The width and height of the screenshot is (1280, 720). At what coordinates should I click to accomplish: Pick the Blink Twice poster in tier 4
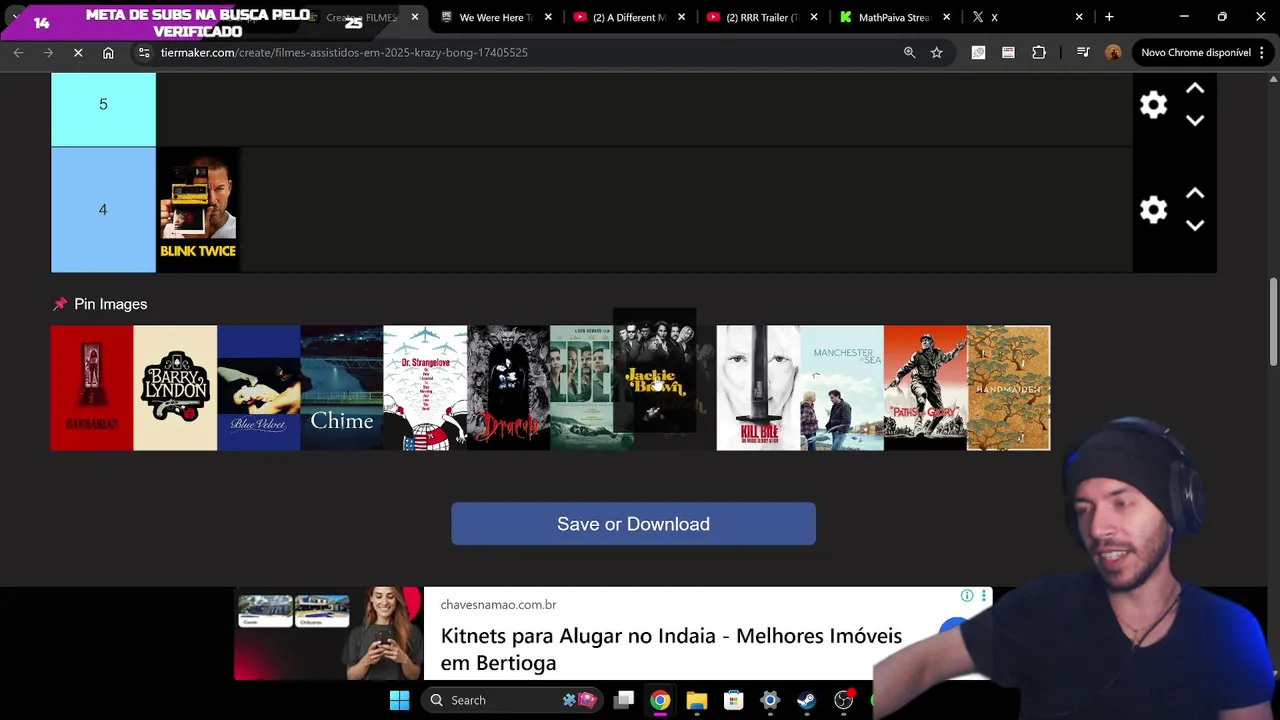coord(198,210)
